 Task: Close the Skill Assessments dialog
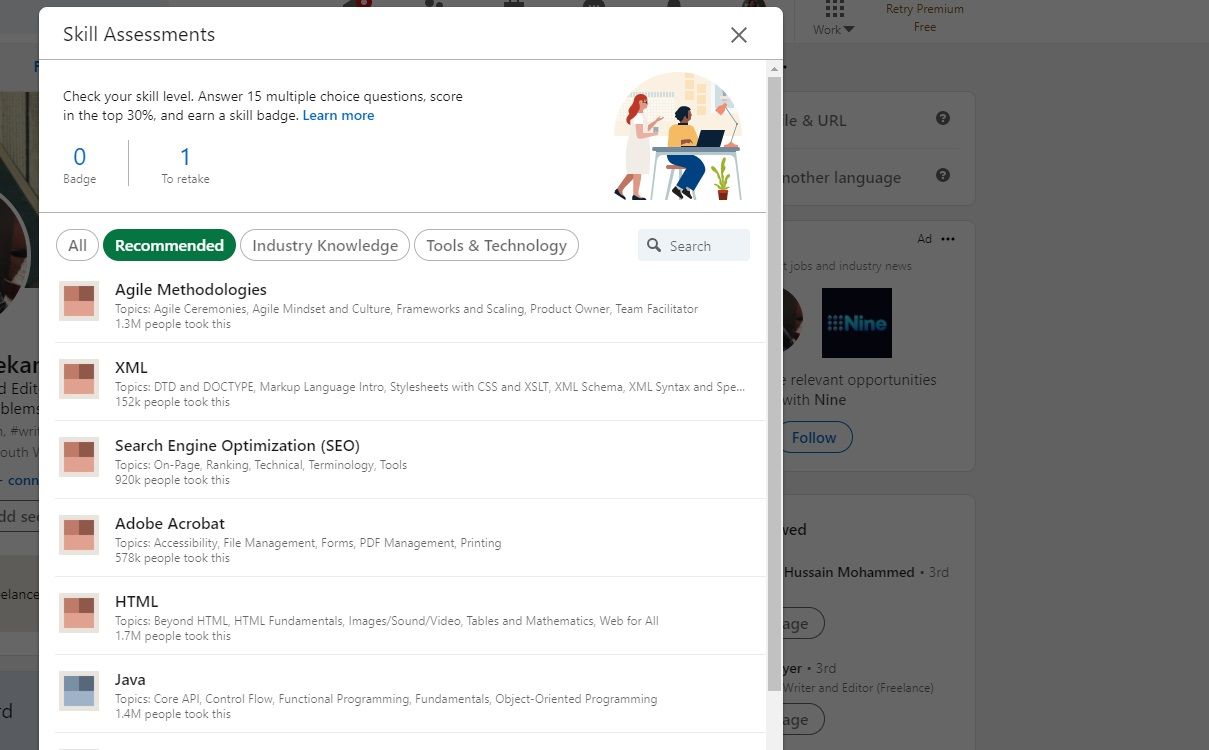pos(738,35)
